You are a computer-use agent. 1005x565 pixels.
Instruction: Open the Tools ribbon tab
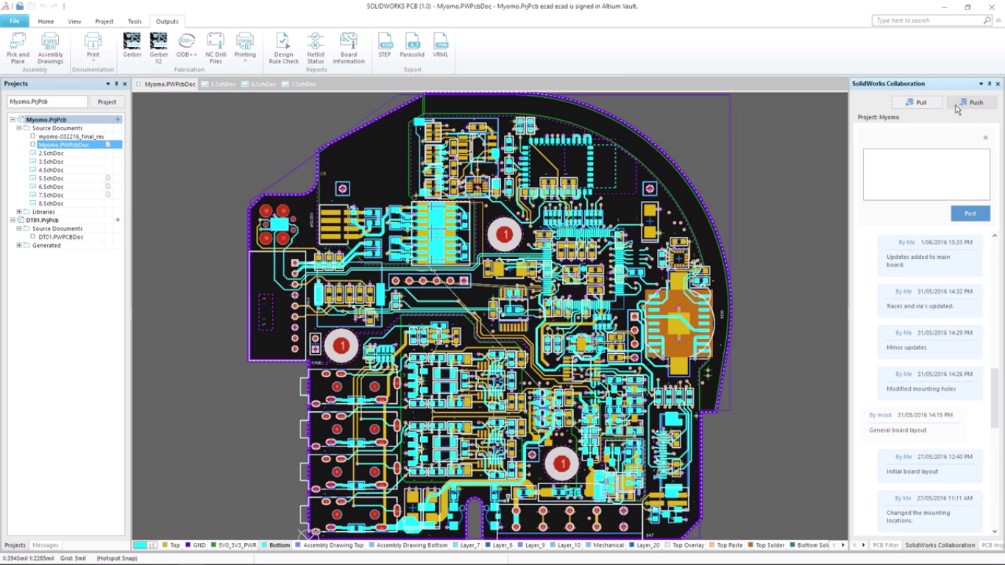pyautogui.click(x=135, y=21)
